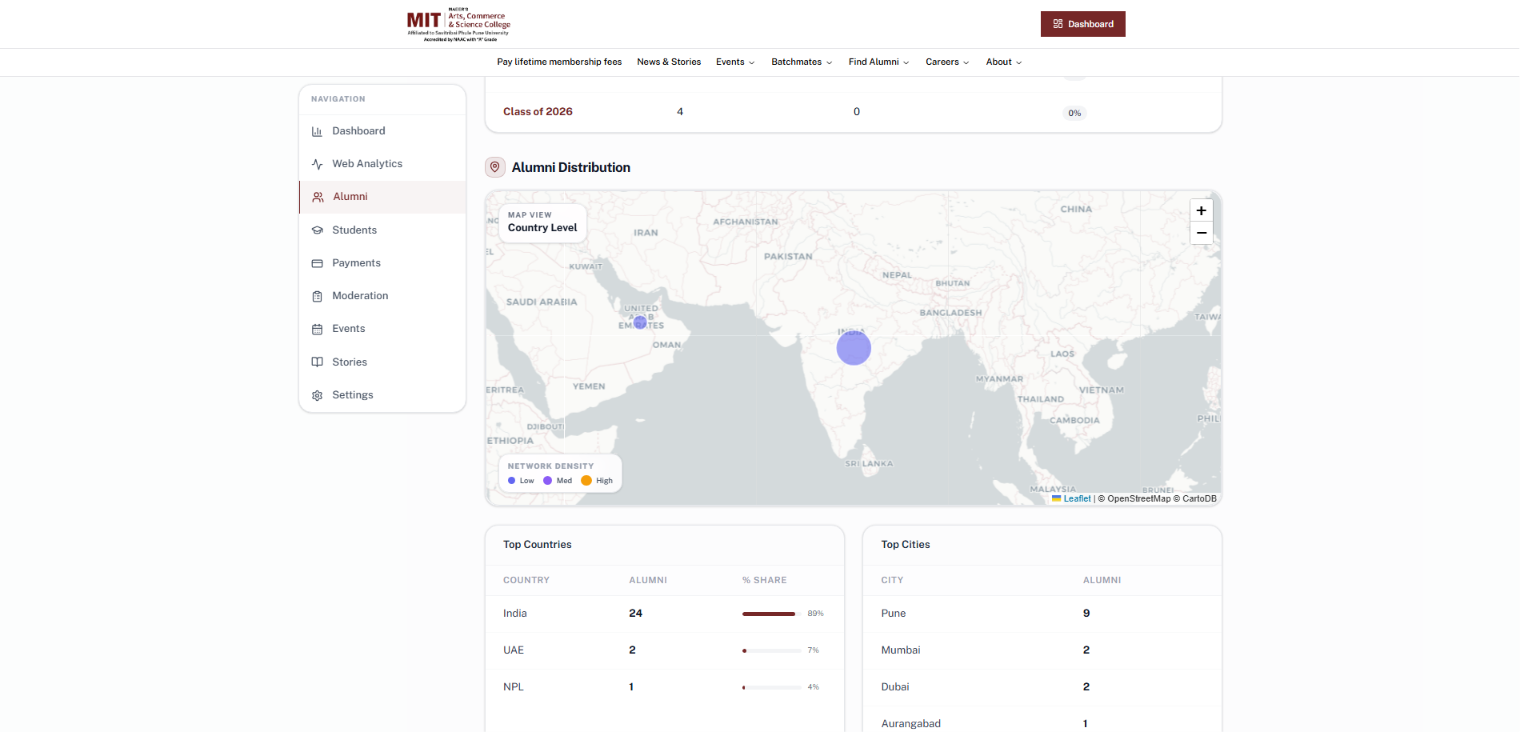Open the Careers dropdown menu
1520x732 pixels.
pos(947,62)
